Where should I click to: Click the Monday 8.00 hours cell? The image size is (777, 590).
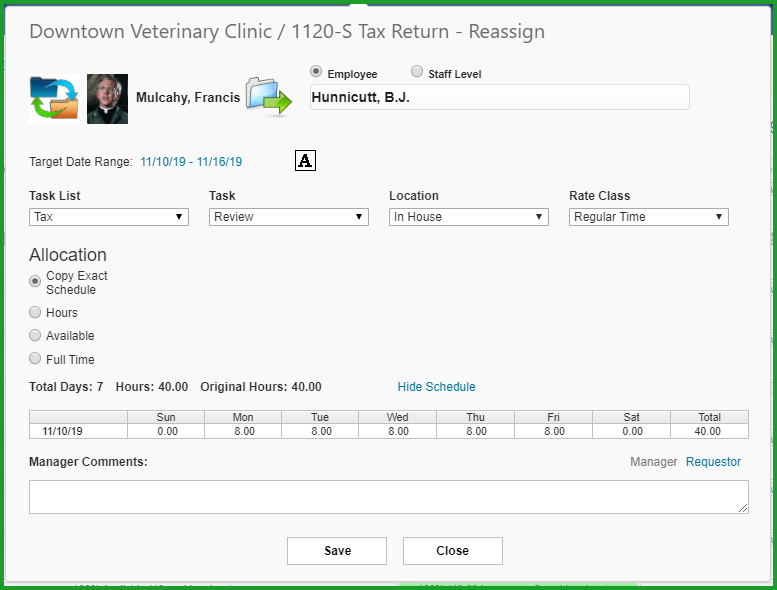pos(243,431)
